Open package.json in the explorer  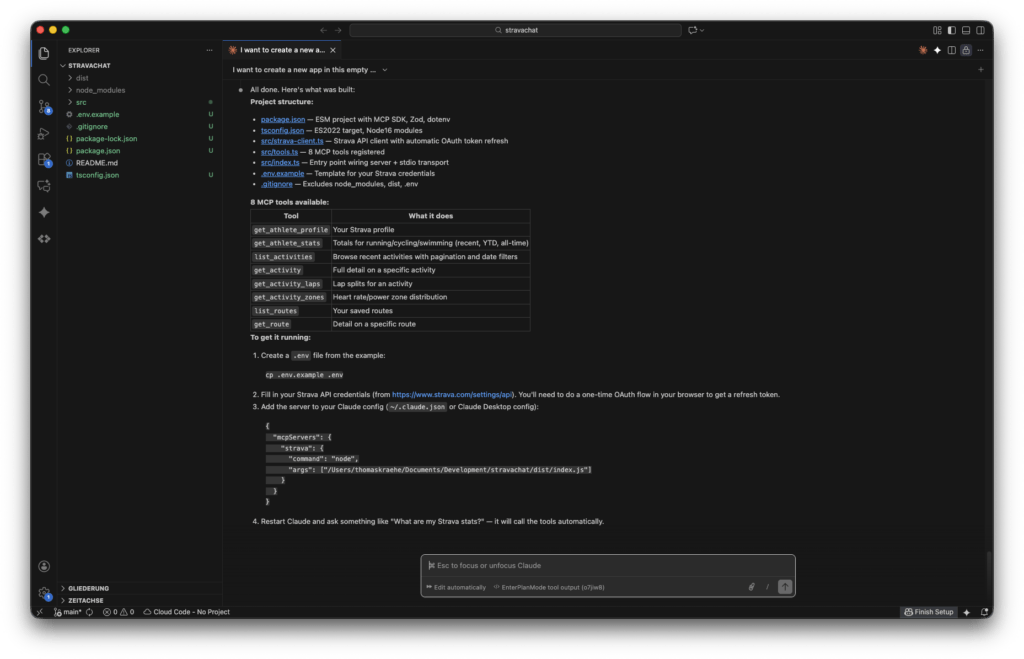(x=98, y=151)
